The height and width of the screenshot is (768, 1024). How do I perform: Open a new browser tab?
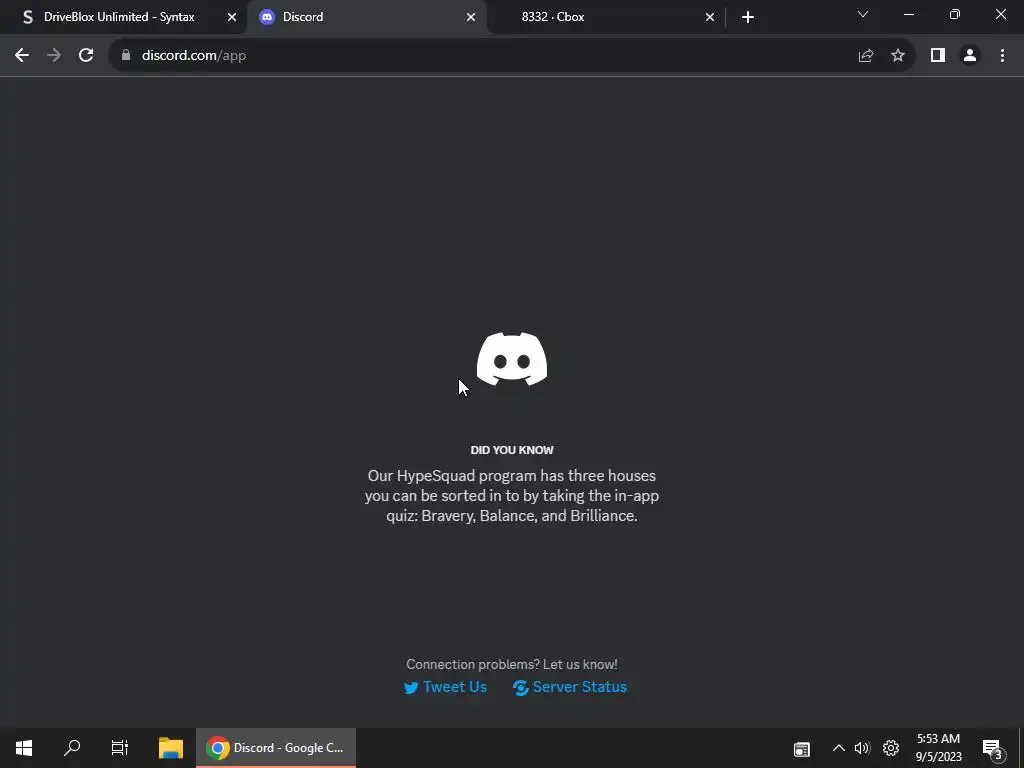tap(748, 17)
